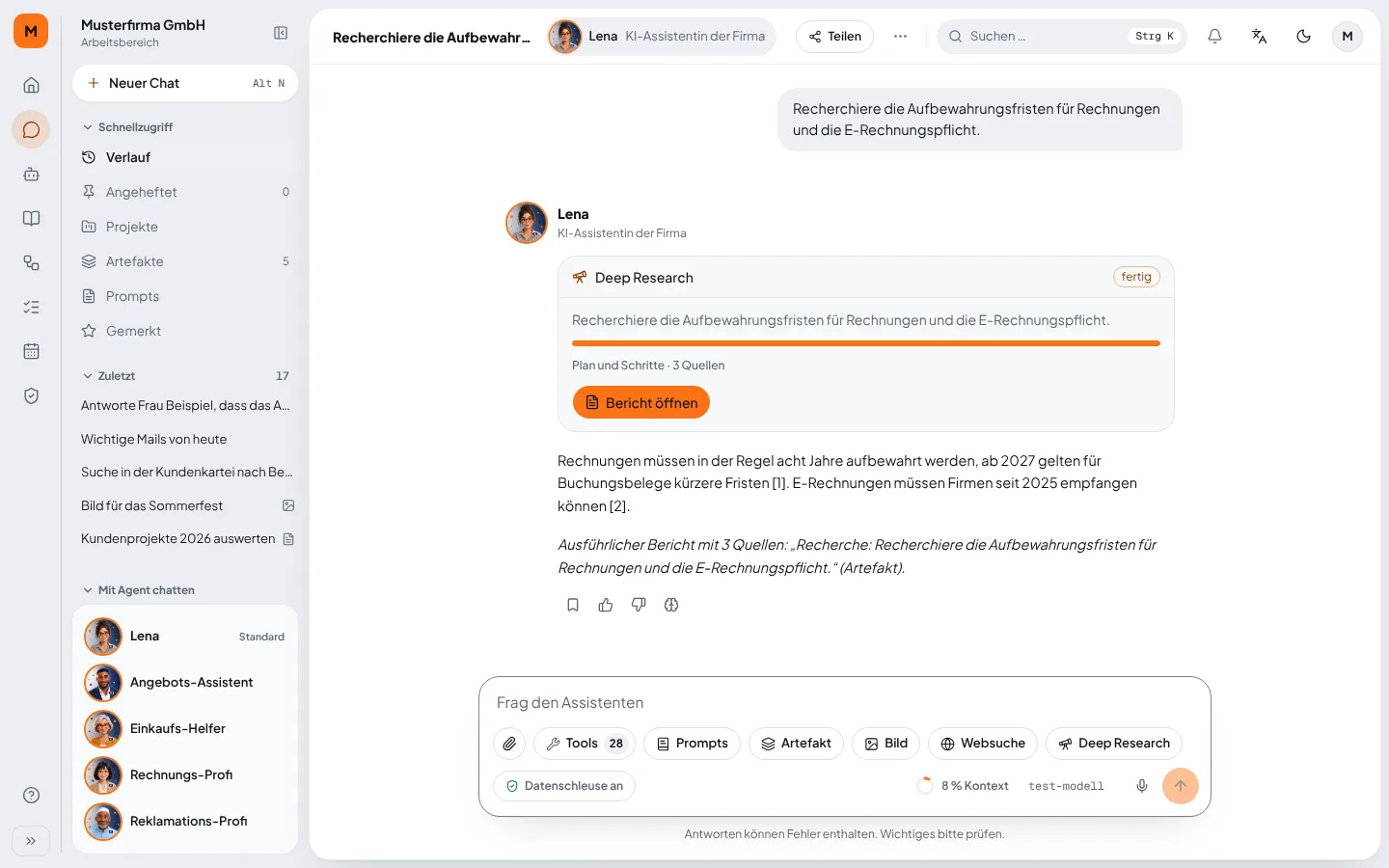Screen dimensions: 1389x868
Task: Open the three-dot more options menu
Action: (x=900, y=37)
